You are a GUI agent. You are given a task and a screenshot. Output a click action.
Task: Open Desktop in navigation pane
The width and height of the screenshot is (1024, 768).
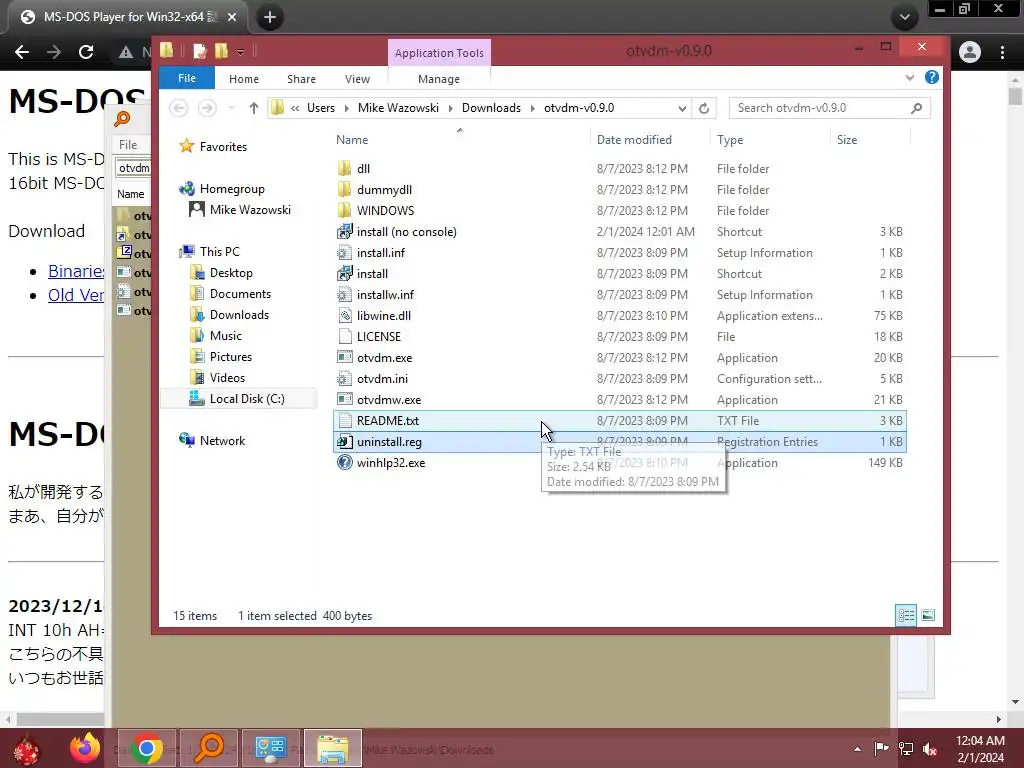point(231,273)
